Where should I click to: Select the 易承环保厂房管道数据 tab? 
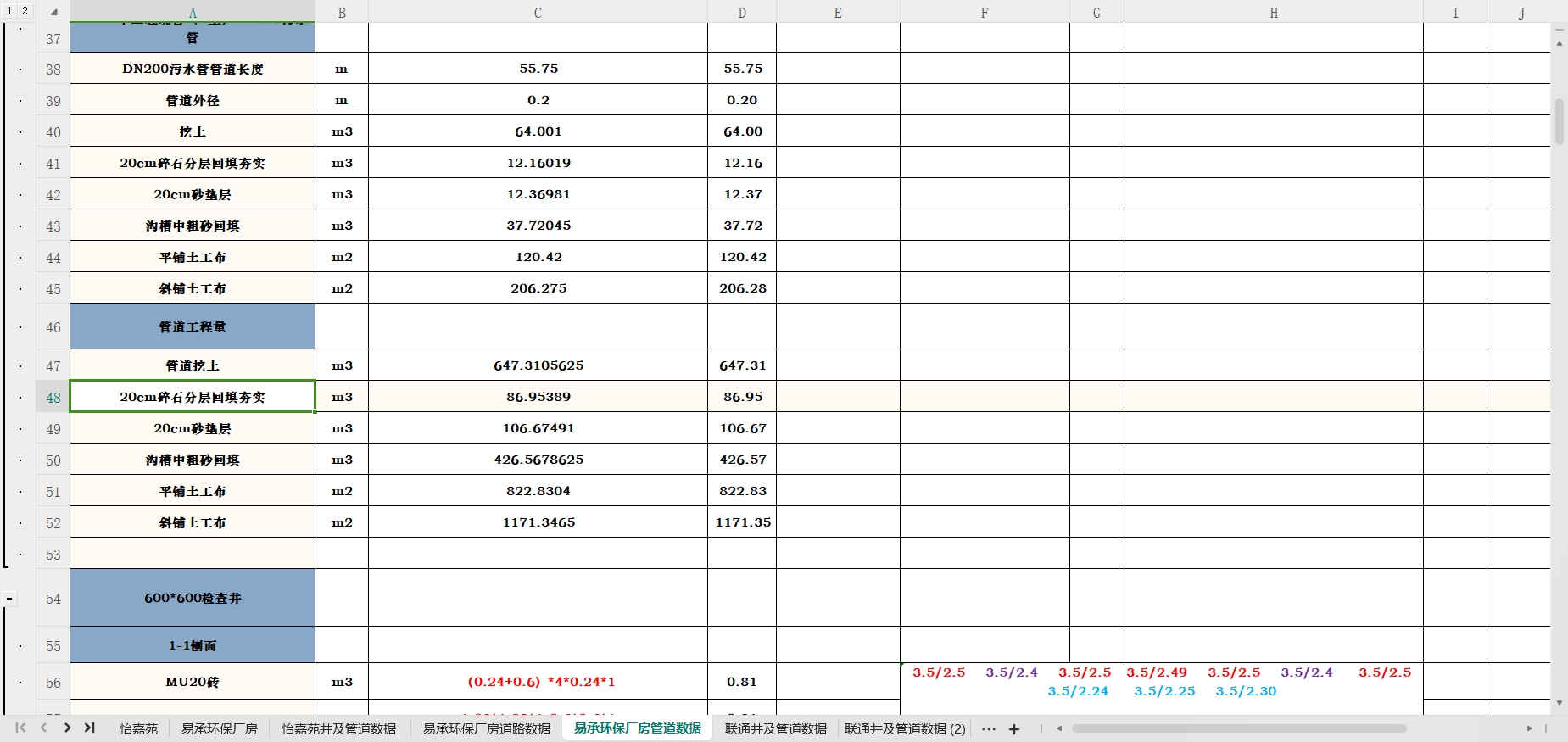pos(638,728)
